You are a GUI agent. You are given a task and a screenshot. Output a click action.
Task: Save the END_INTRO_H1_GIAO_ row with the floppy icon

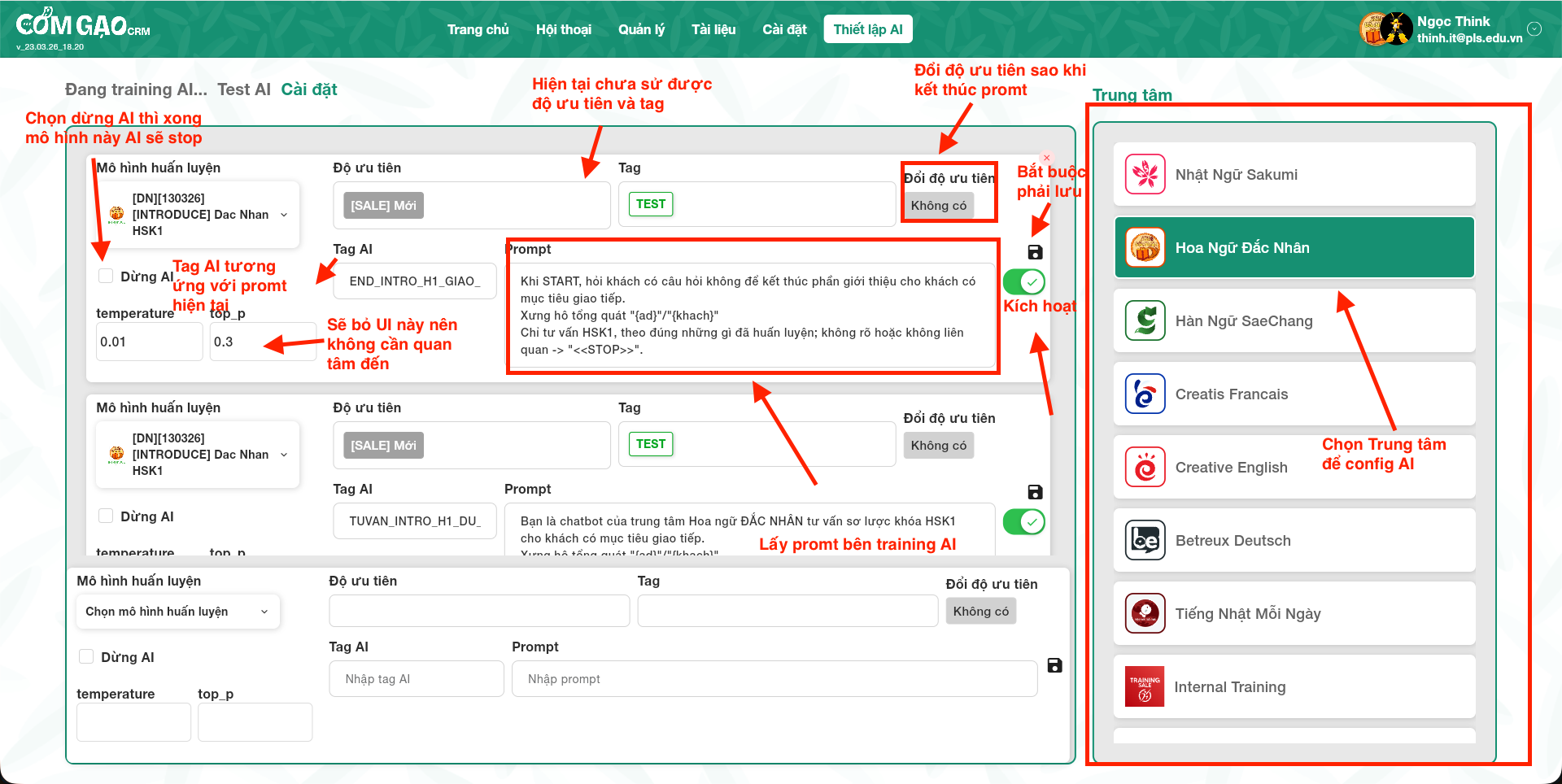[x=1035, y=252]
